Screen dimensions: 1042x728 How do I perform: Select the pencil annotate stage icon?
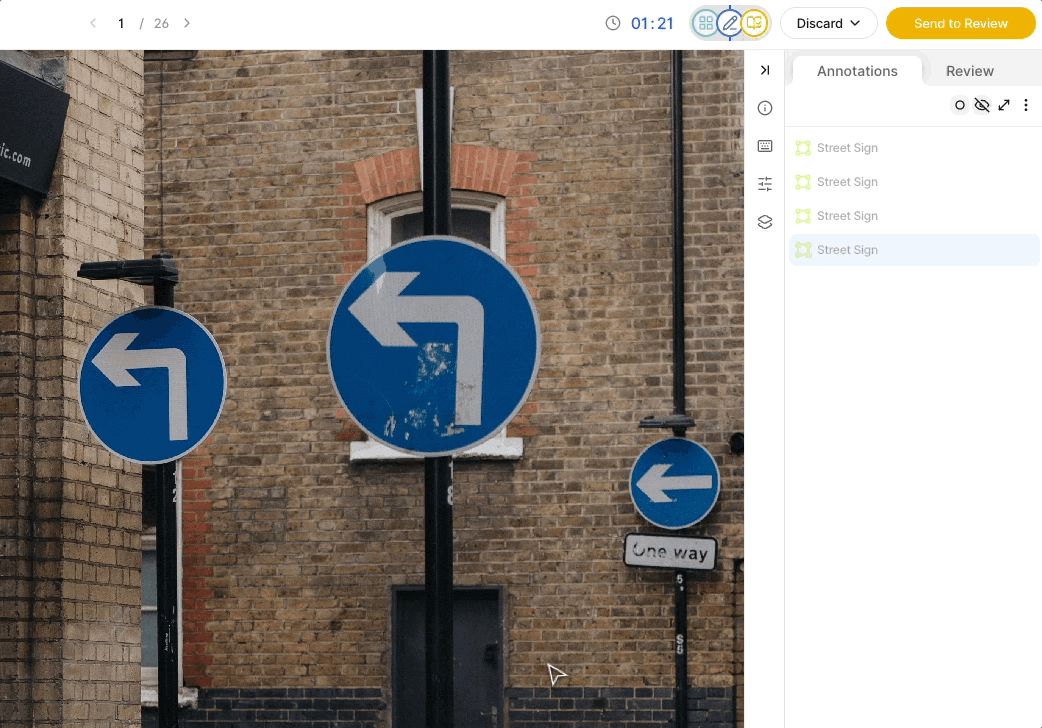tap(730, 23)
